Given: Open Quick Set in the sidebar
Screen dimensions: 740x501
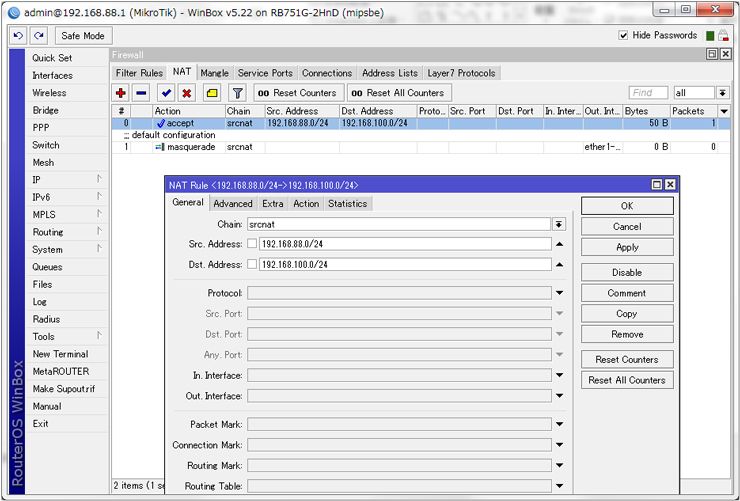Looking at the screenshot, I should pos(67,58).
